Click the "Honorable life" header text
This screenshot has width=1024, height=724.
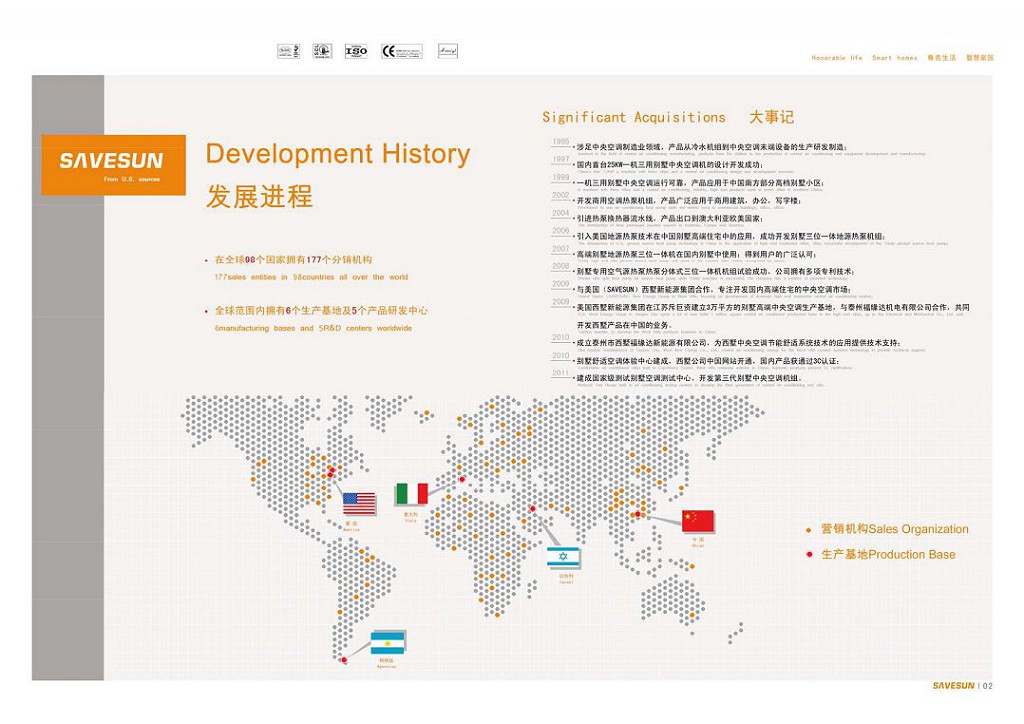pyautogui.click(x=836, y=58)
